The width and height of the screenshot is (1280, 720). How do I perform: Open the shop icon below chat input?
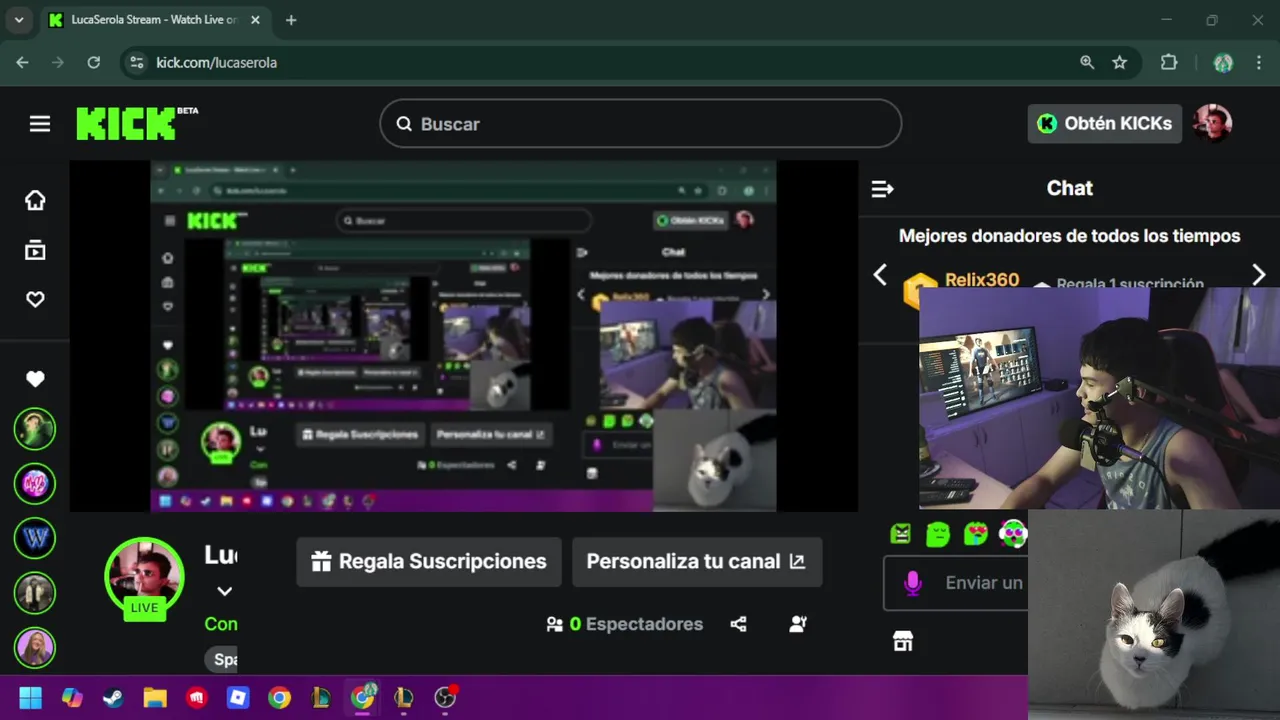click(903, 641)
